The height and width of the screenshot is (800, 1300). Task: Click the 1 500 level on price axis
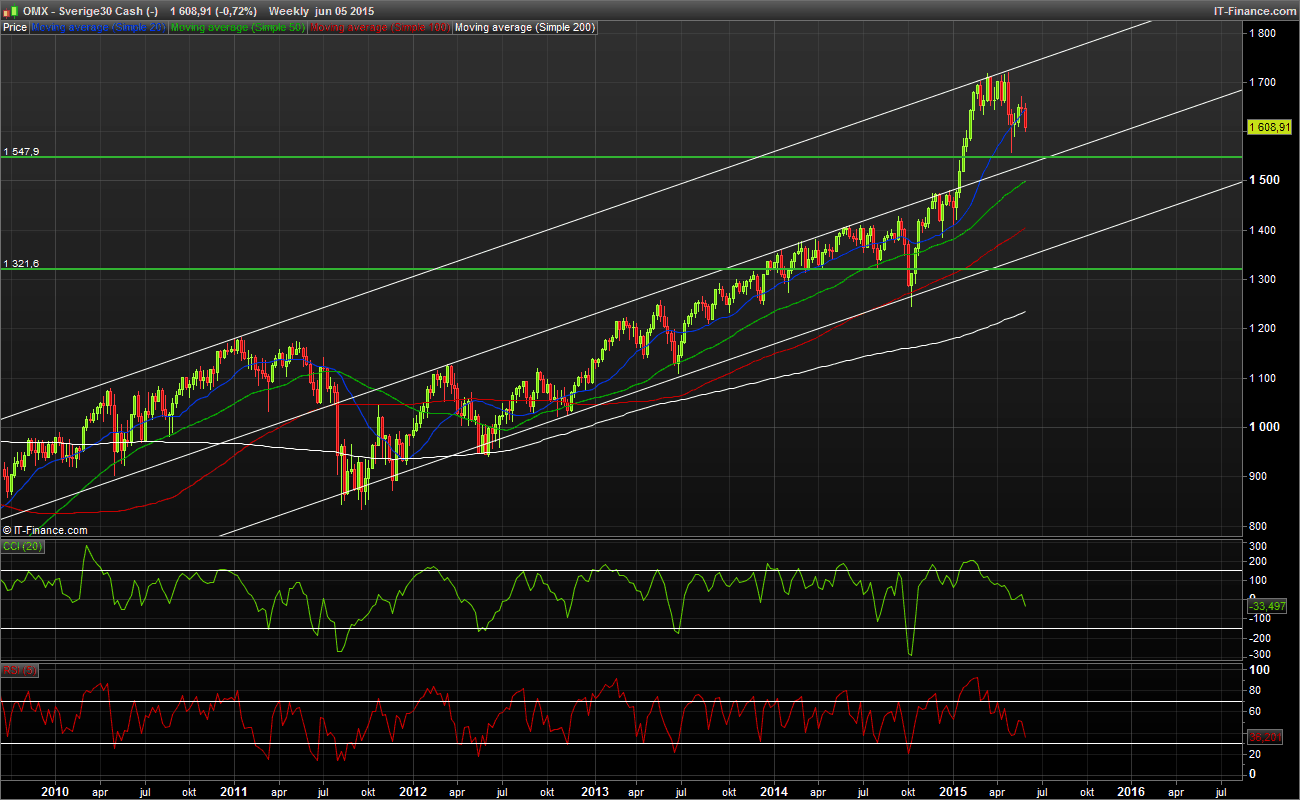1264,180
